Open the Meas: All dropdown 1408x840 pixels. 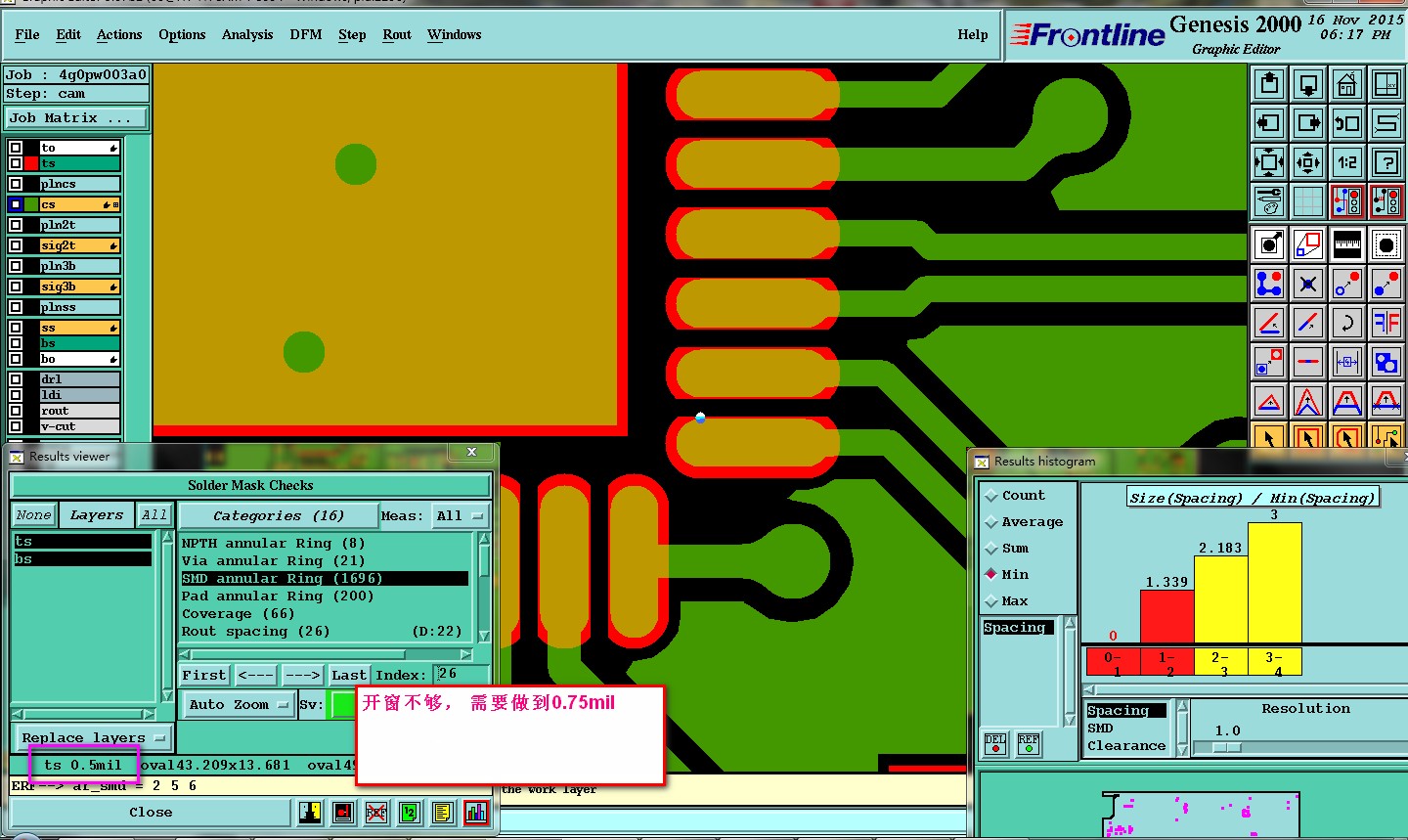tap(461, 515)
